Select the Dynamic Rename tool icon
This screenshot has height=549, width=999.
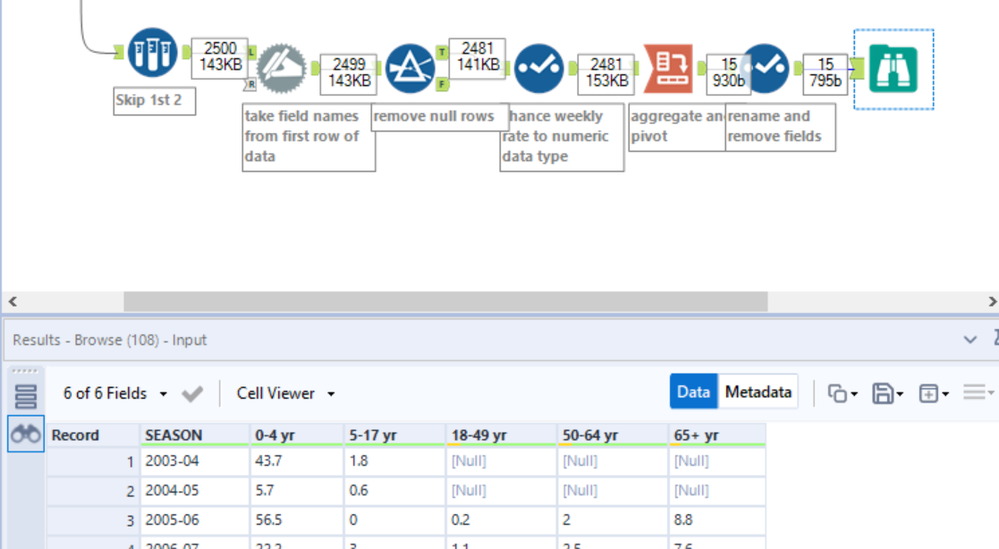[x=282, y=68]
